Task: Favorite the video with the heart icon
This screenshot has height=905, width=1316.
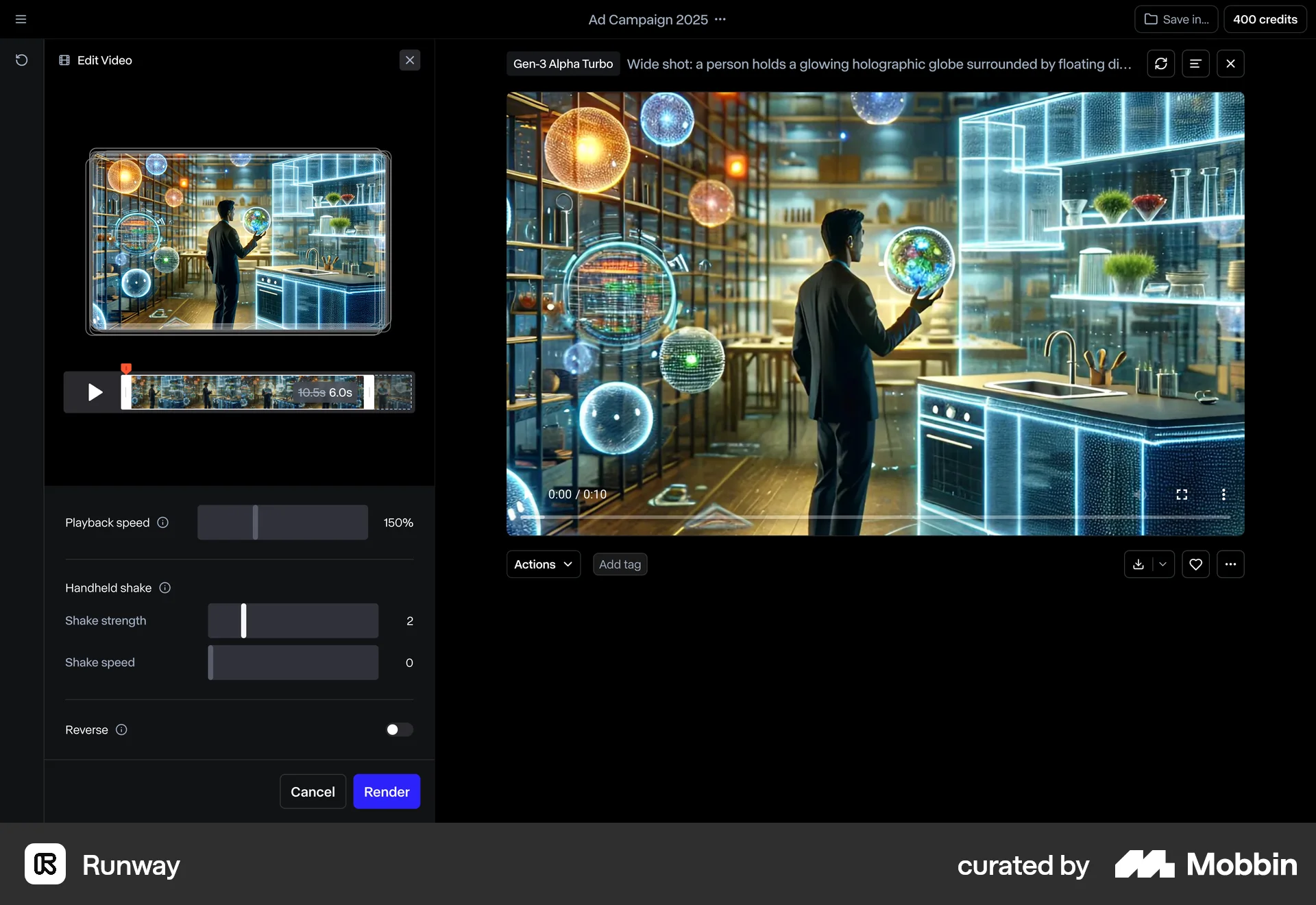Action: pos(1195,564)
